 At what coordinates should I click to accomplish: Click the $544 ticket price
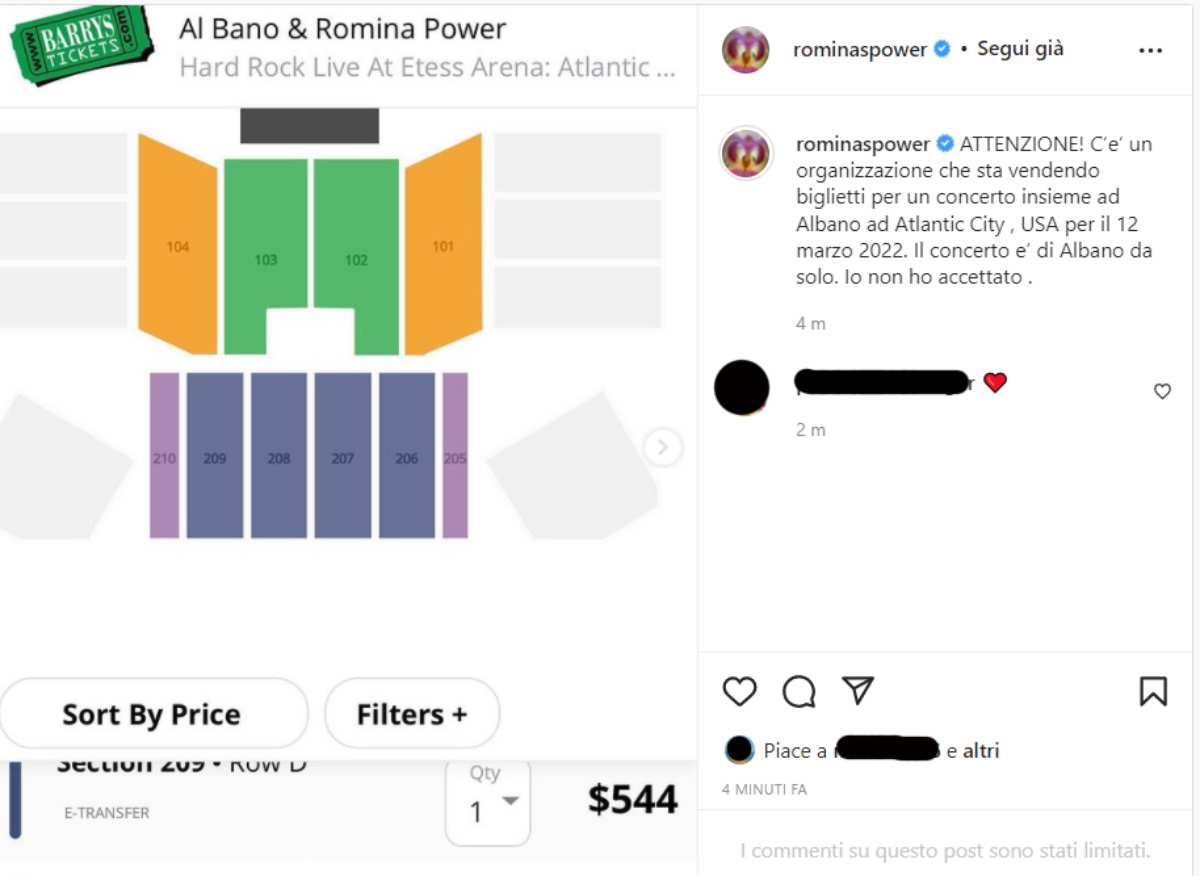point(632,799)
